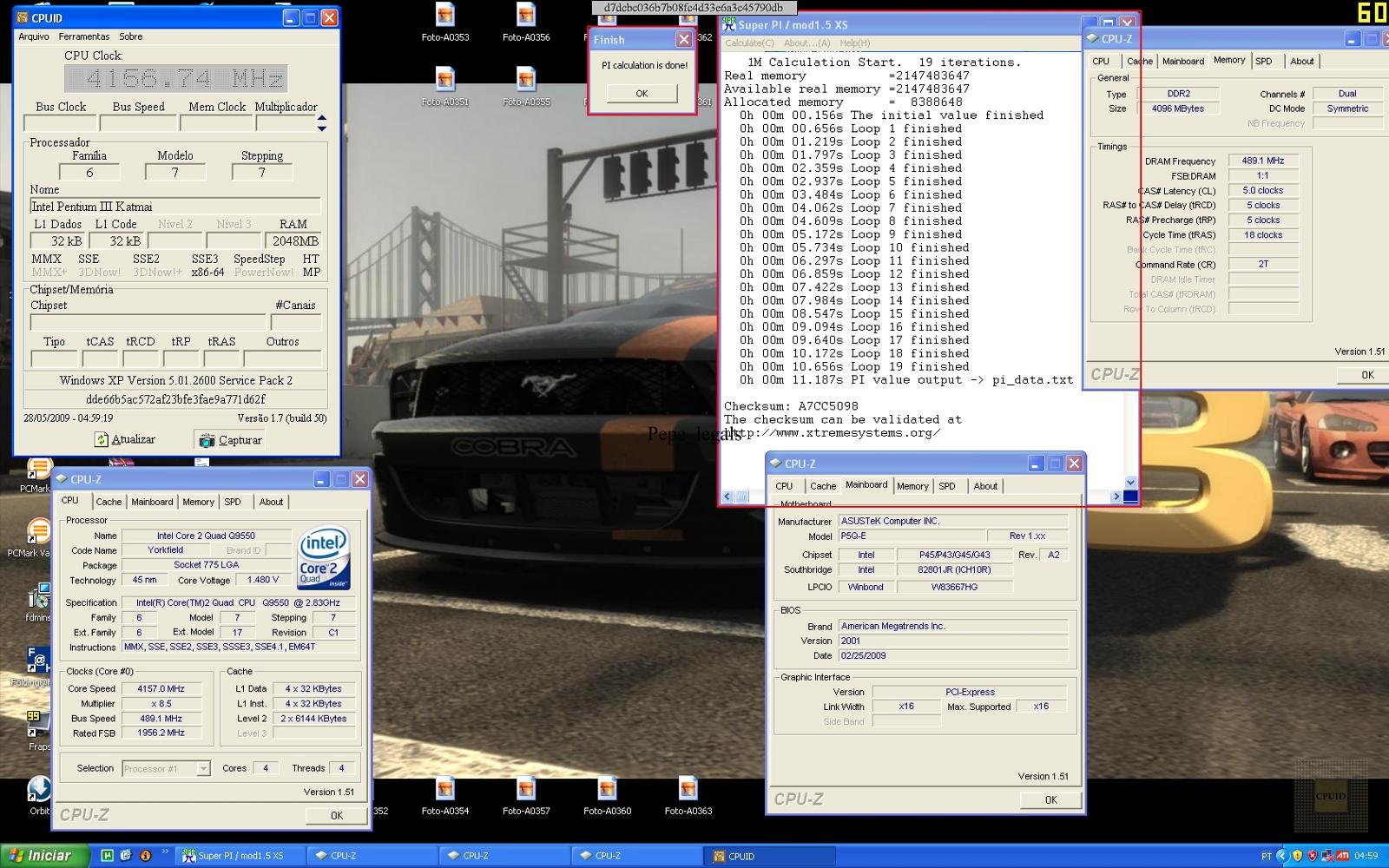Click the Nome field showing Intel Pentium III Katmai

[x=175, y=207]
